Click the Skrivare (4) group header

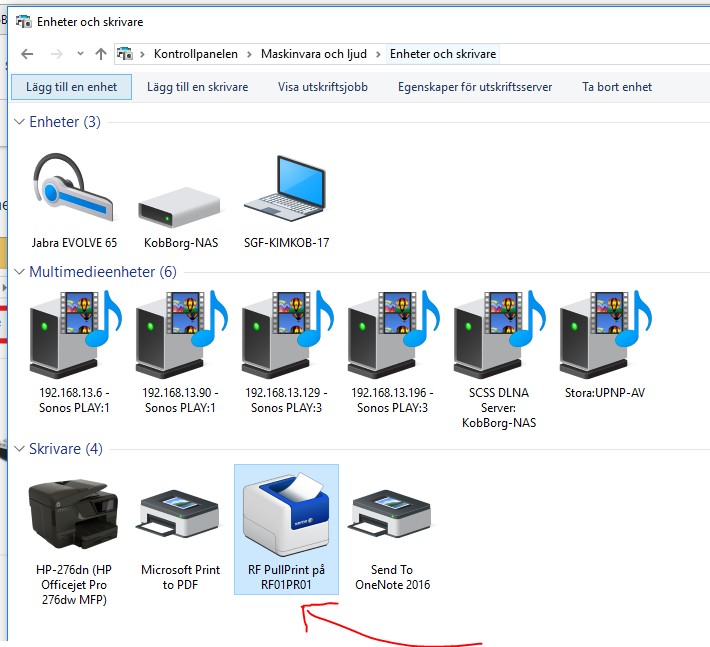coord(66,449)
